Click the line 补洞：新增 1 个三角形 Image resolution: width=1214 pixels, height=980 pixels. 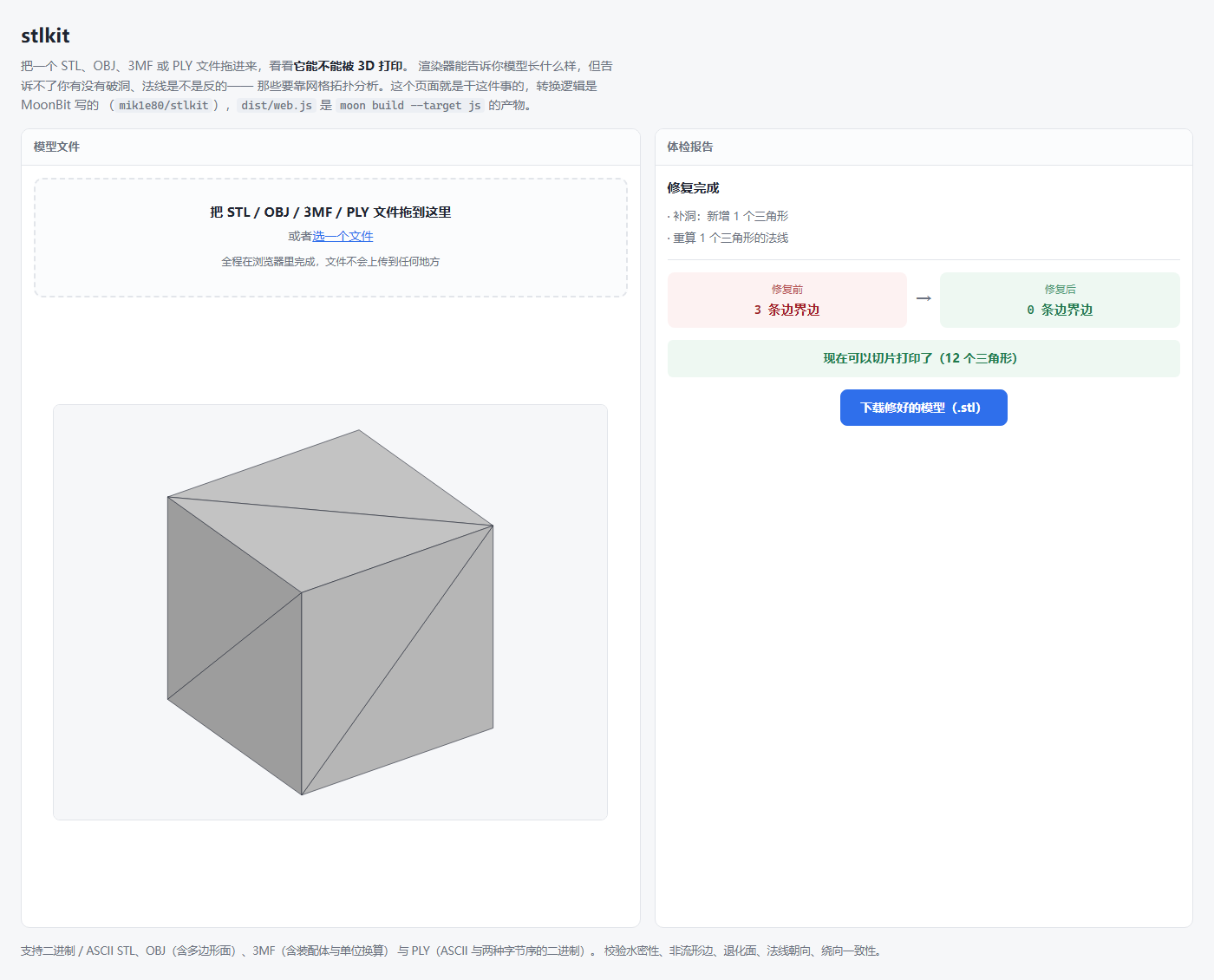pos(728,216)
